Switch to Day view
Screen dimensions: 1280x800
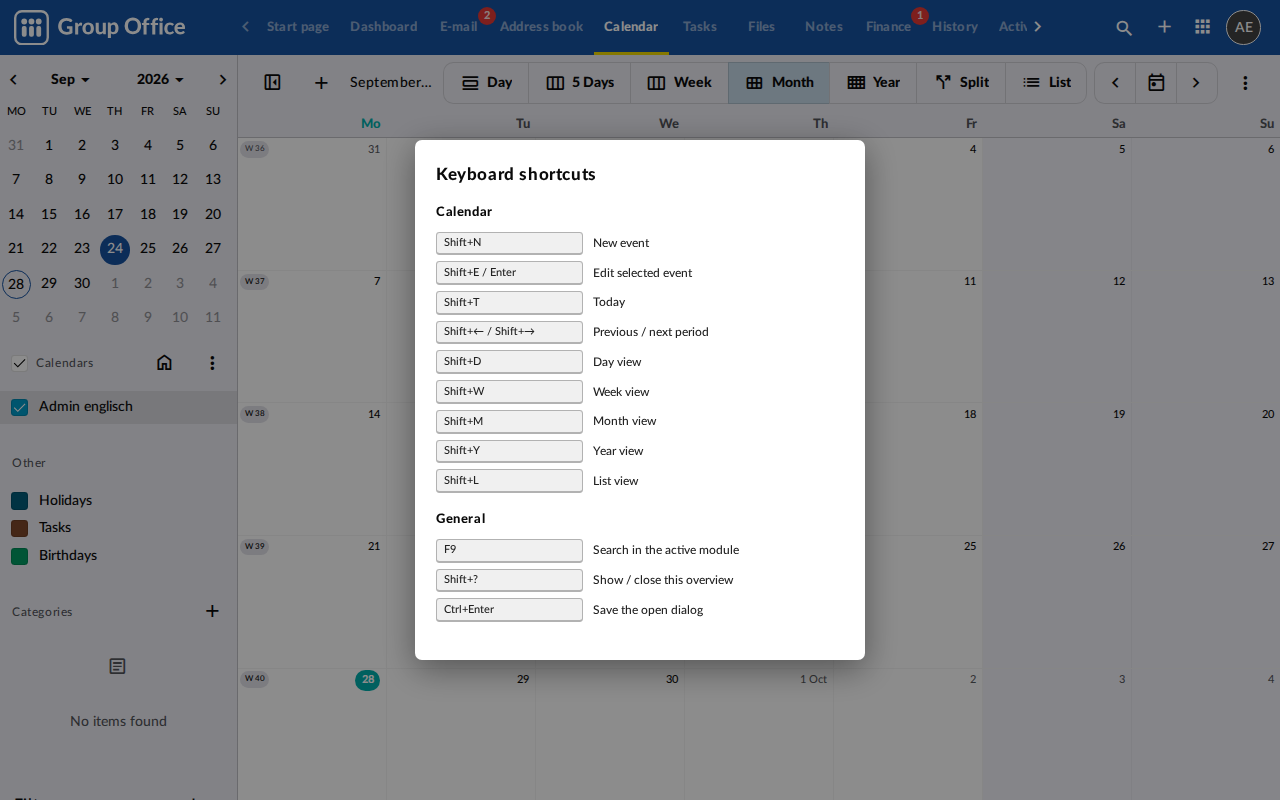(x=486, y=83)
